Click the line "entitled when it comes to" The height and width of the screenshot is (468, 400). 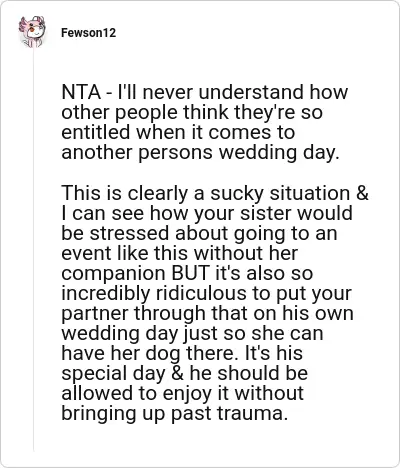click(178, 132)
